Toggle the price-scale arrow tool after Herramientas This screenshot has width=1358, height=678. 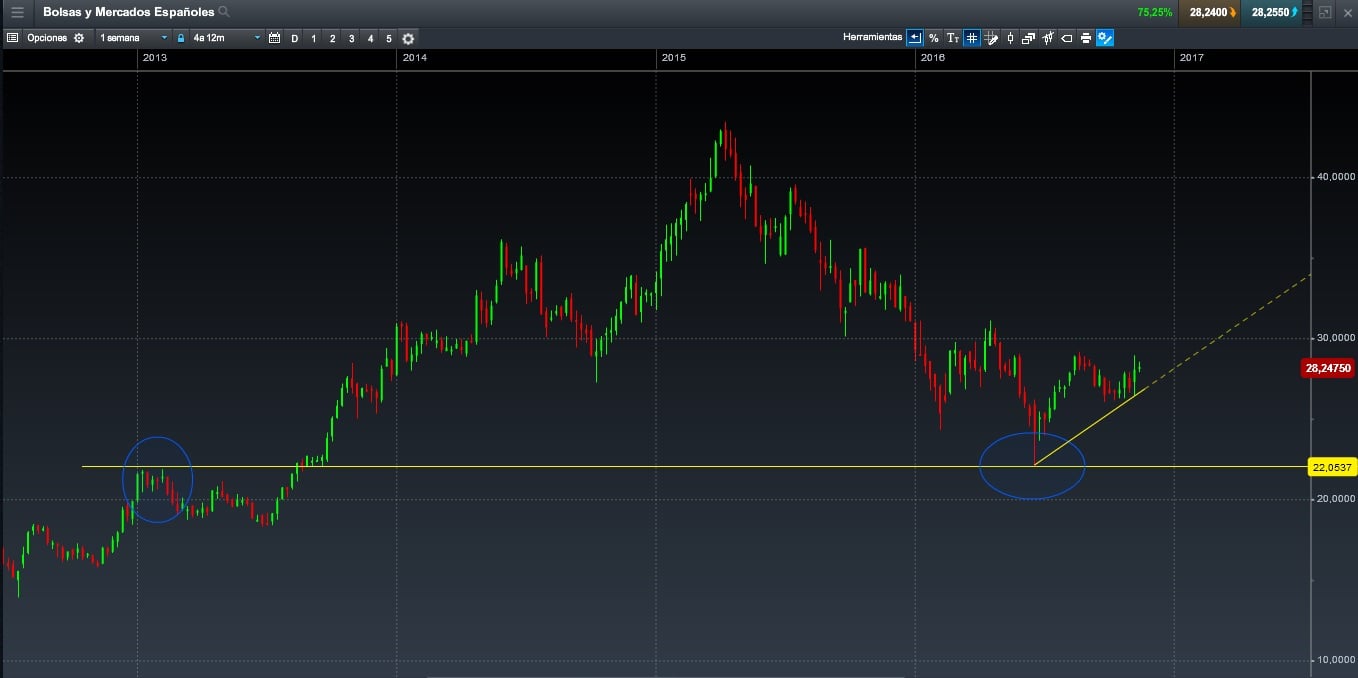[915, 38]
